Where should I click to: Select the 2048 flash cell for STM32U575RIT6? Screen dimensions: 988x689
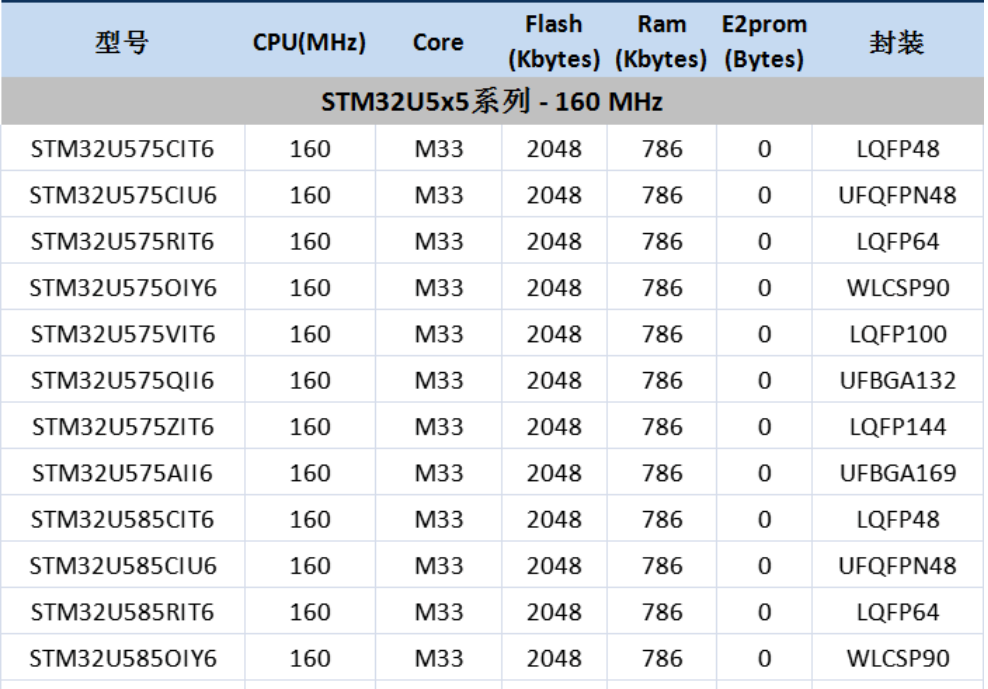coord(554,241)
